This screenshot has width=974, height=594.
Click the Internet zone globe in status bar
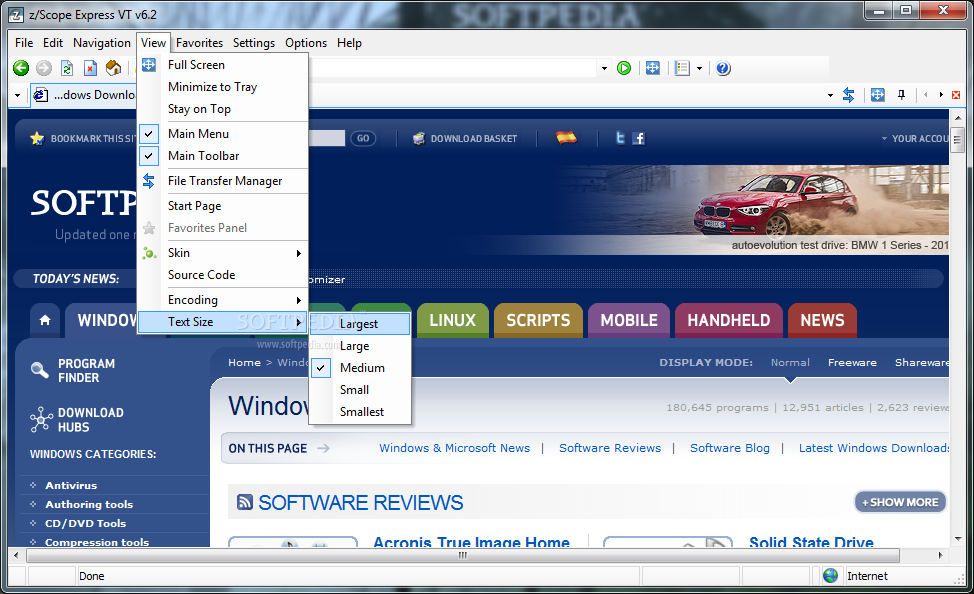[830, 575]
